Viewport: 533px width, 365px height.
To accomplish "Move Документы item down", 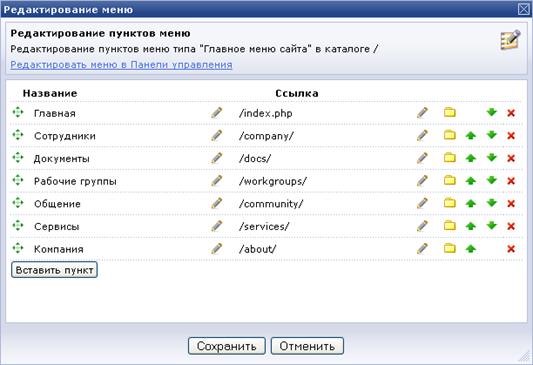I will (x=492, y=157).
